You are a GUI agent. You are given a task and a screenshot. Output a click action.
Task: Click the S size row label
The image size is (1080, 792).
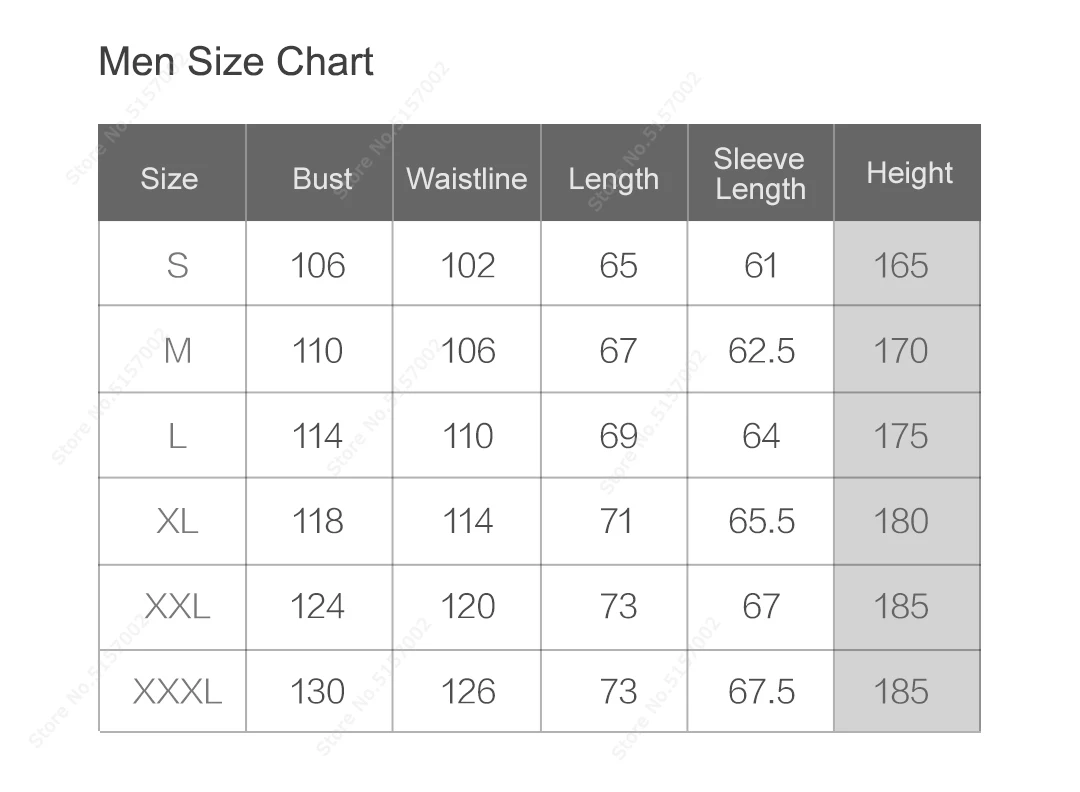[x=177, y=265]
